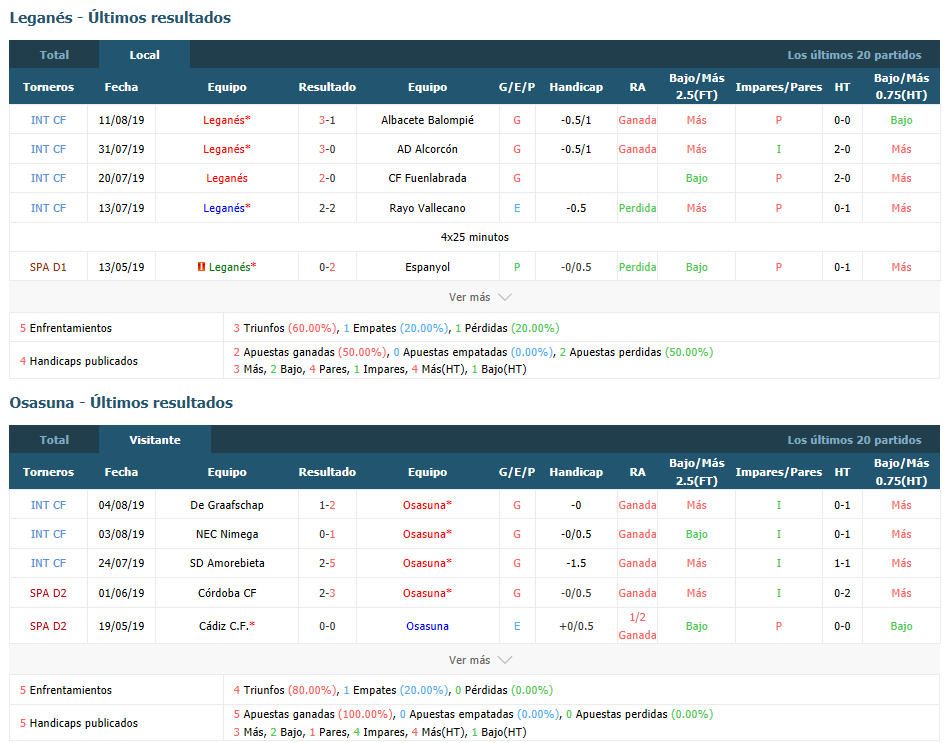Select Visitante tab in Osasuna table
This screenshot has height=743, width=952.
(x=155, y=439)
